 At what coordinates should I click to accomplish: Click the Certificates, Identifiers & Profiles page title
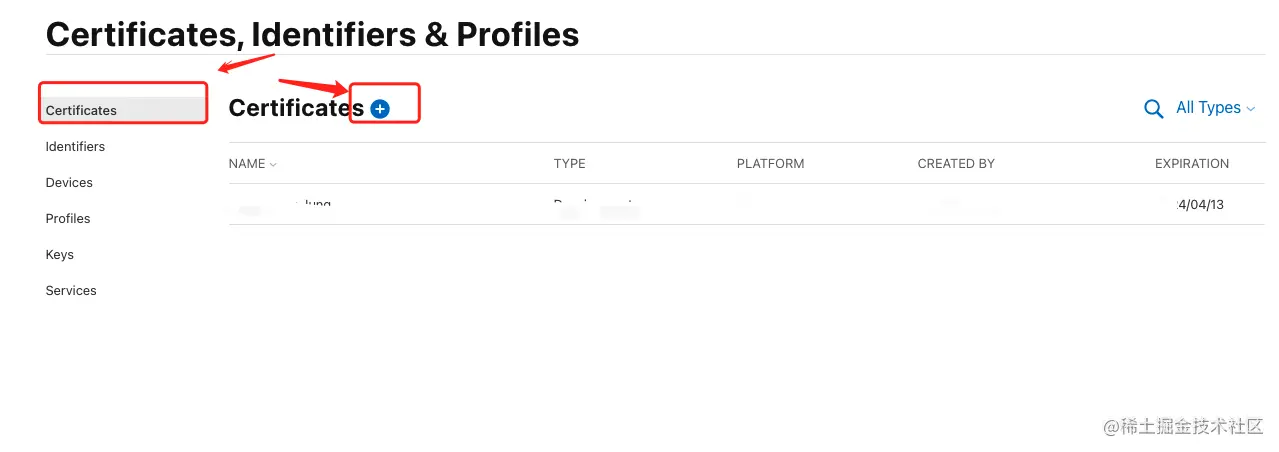click(x=312, y=34)
